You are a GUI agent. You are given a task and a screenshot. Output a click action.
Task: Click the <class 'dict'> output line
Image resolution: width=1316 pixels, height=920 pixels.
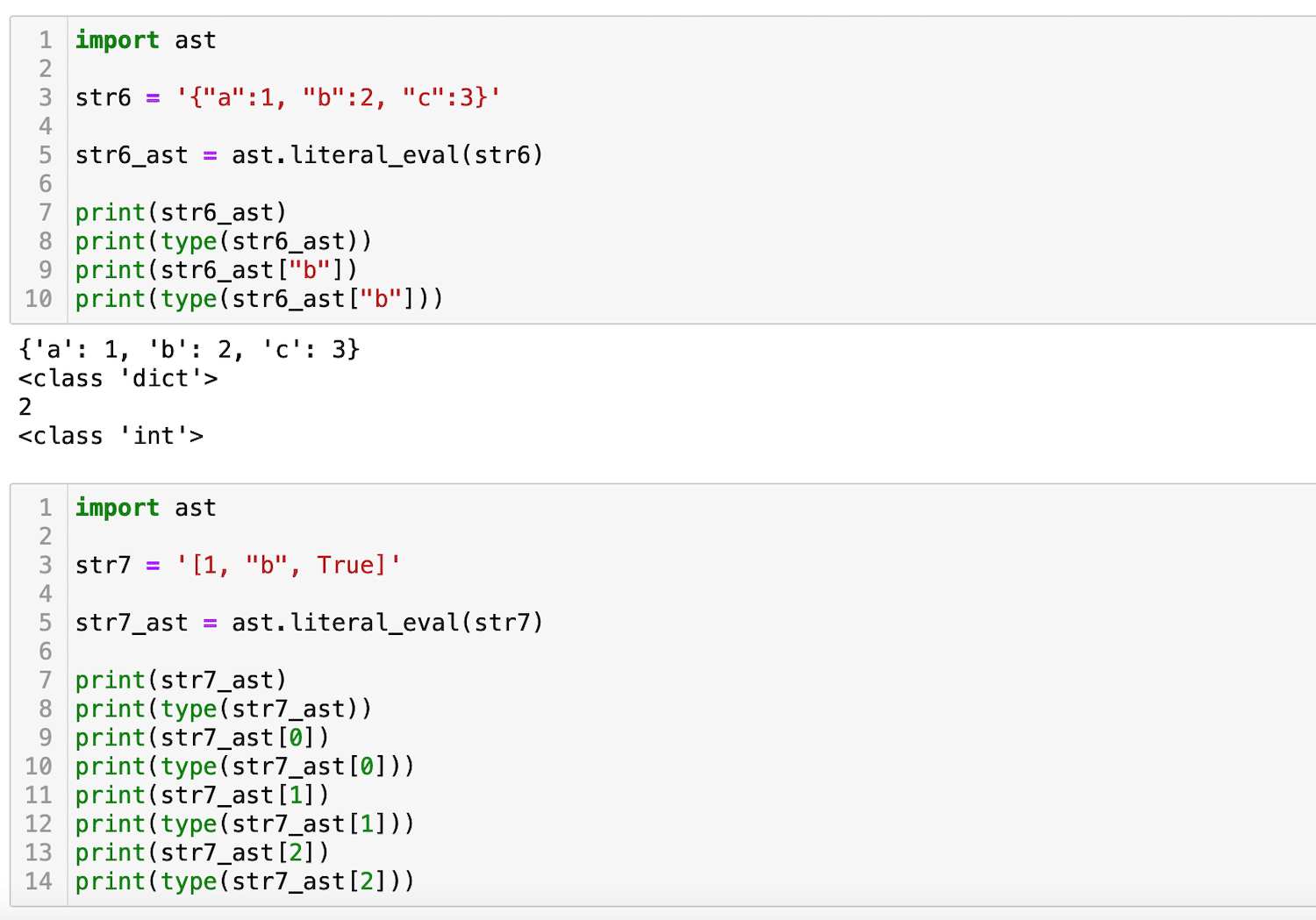pyautogui.click(x=118, y=379)
